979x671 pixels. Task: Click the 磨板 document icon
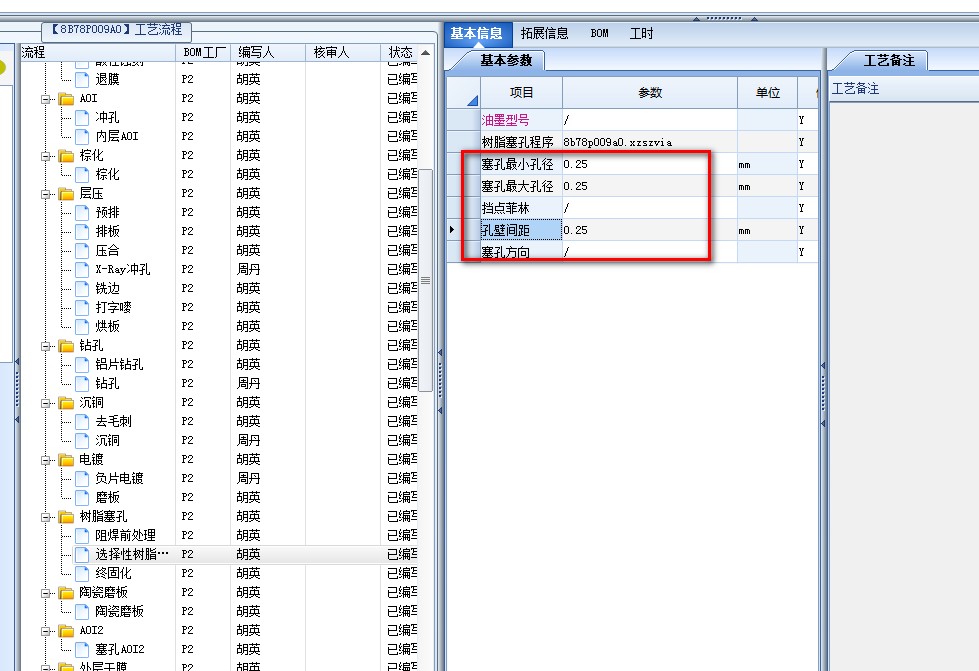click(82, 497)
